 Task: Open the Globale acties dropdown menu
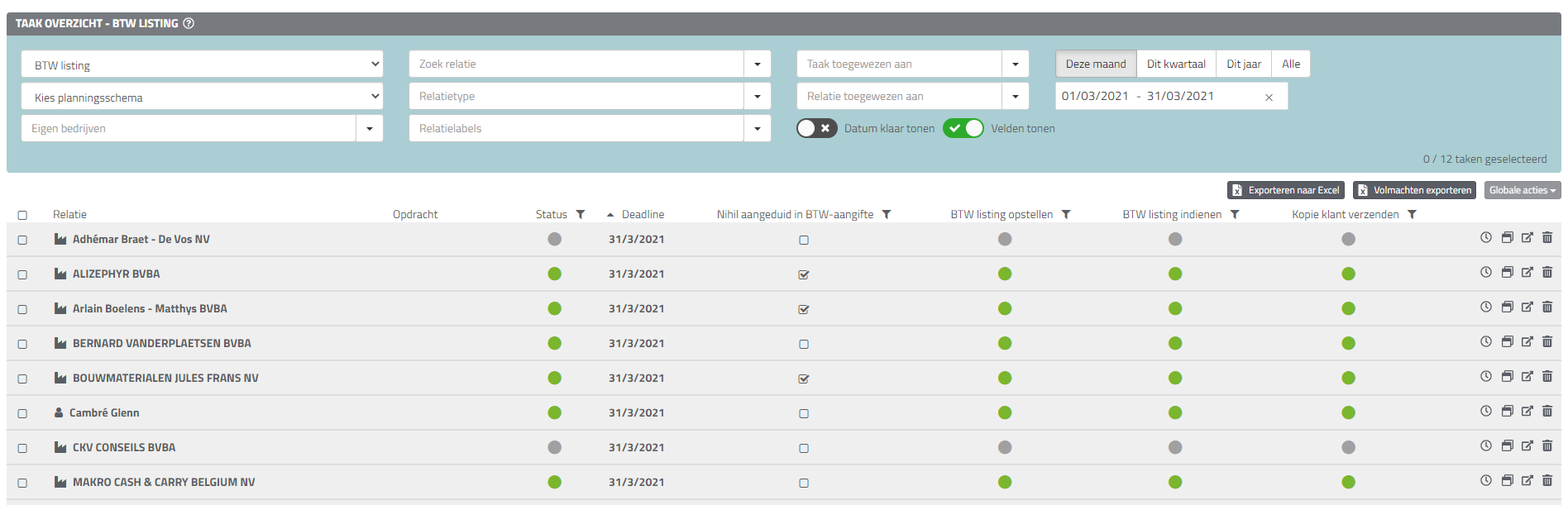click(1522, 190)
